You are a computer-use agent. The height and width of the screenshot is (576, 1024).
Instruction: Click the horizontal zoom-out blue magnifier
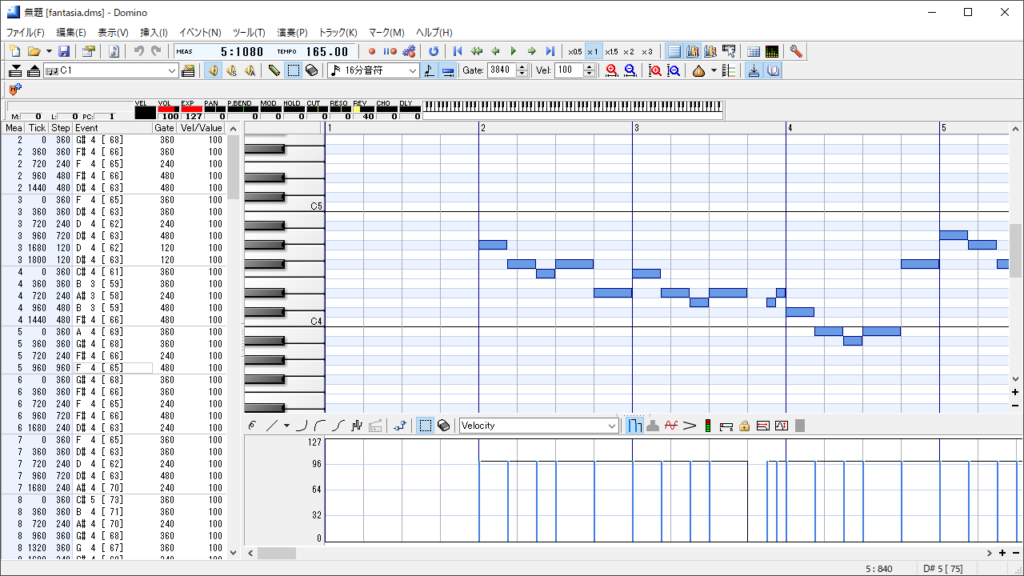click(630, 71)
